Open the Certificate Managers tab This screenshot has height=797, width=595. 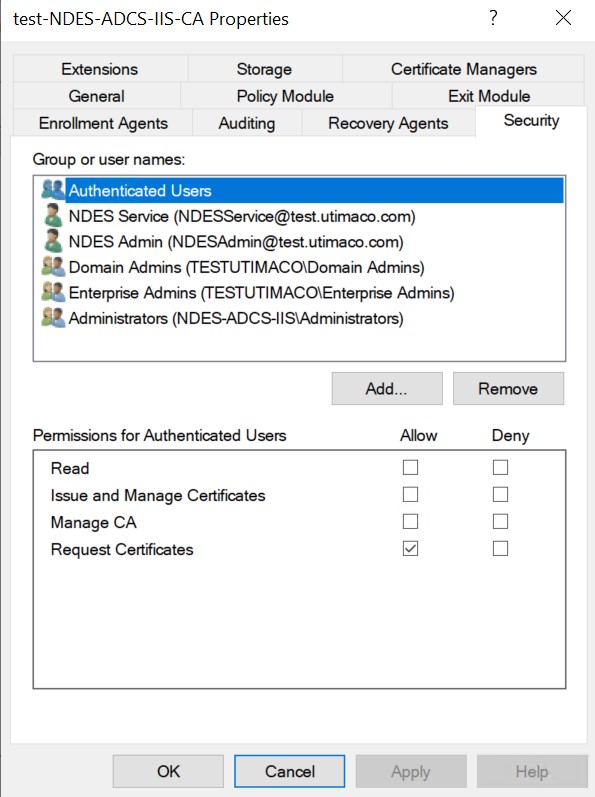pyautogui.click(x=463, y=69)
